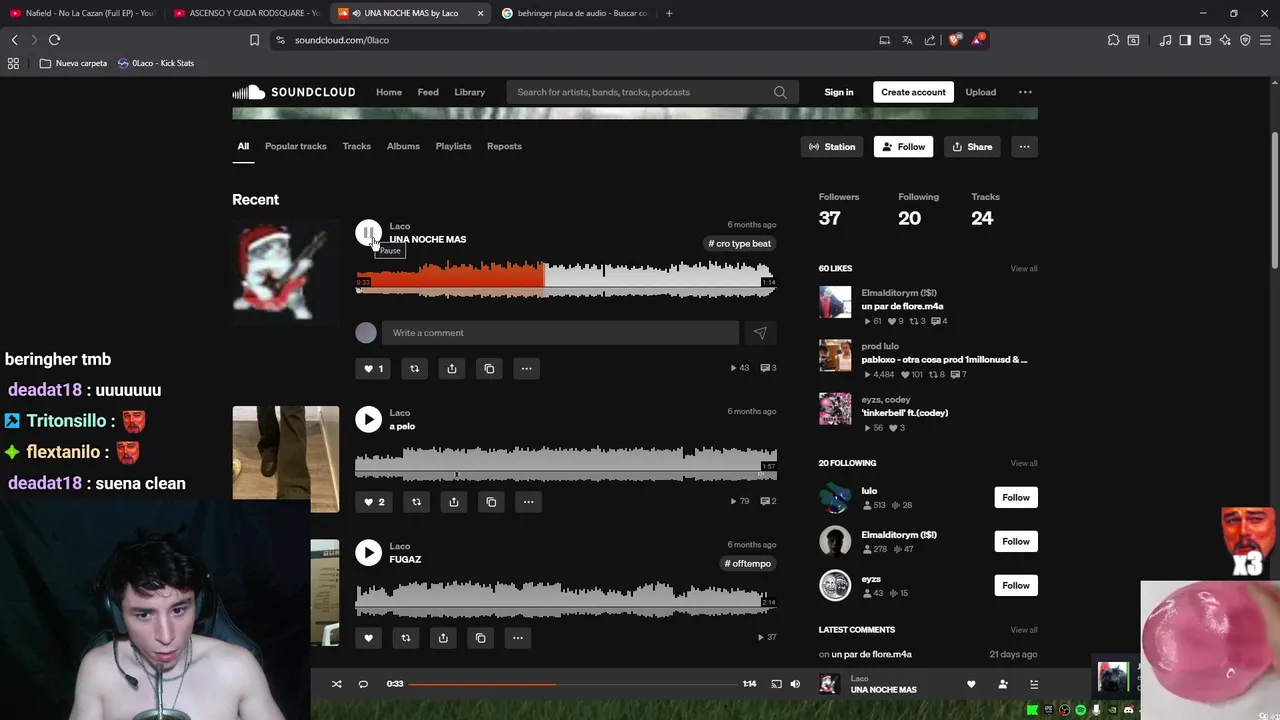Repost the FUGAZ track
This screenshot has height=720, width=1280.
click(406, 638)
